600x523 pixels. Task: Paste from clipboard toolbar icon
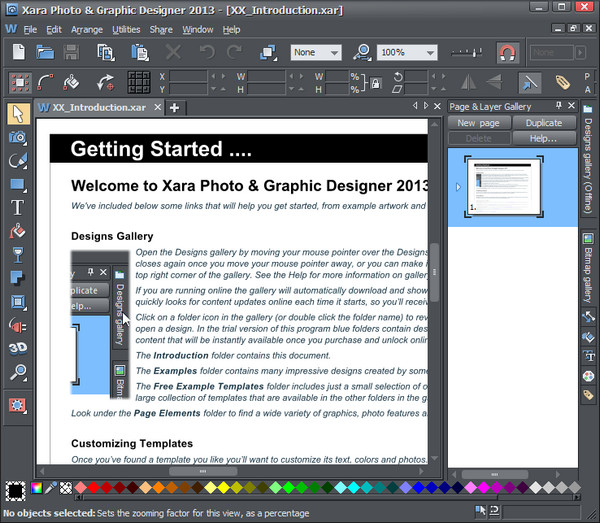click(140, 52)
